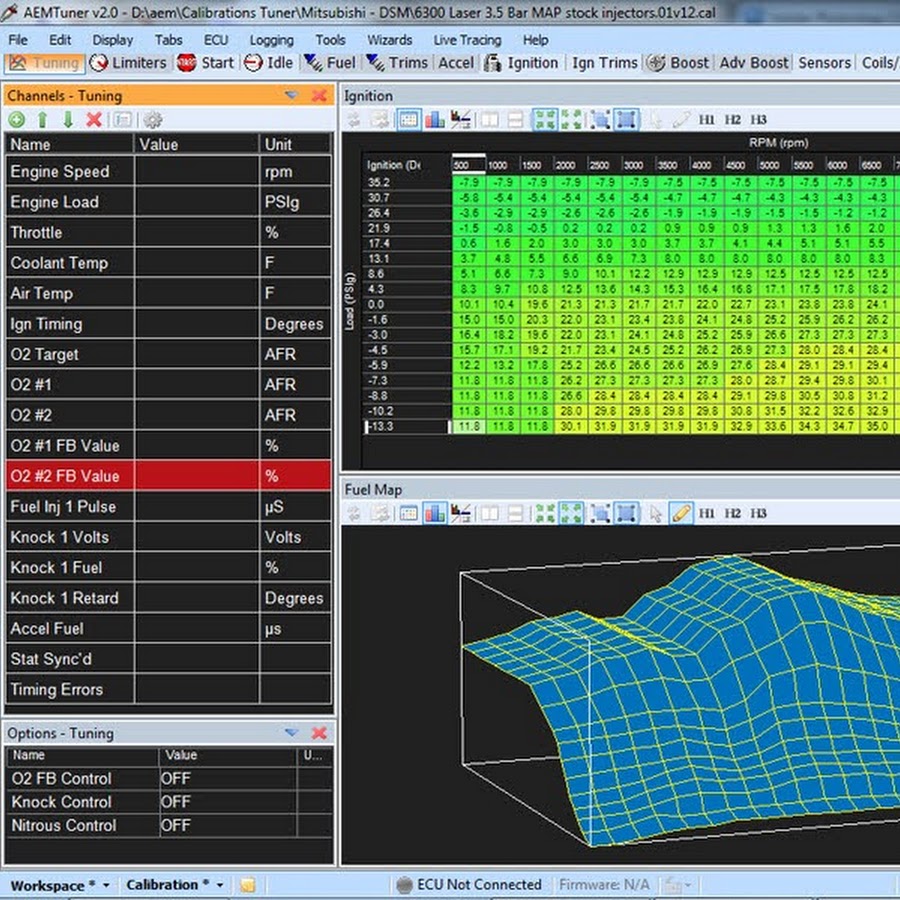
Task: Click H1 in the Fuel Map toolbar
Action: click(706, 513)
